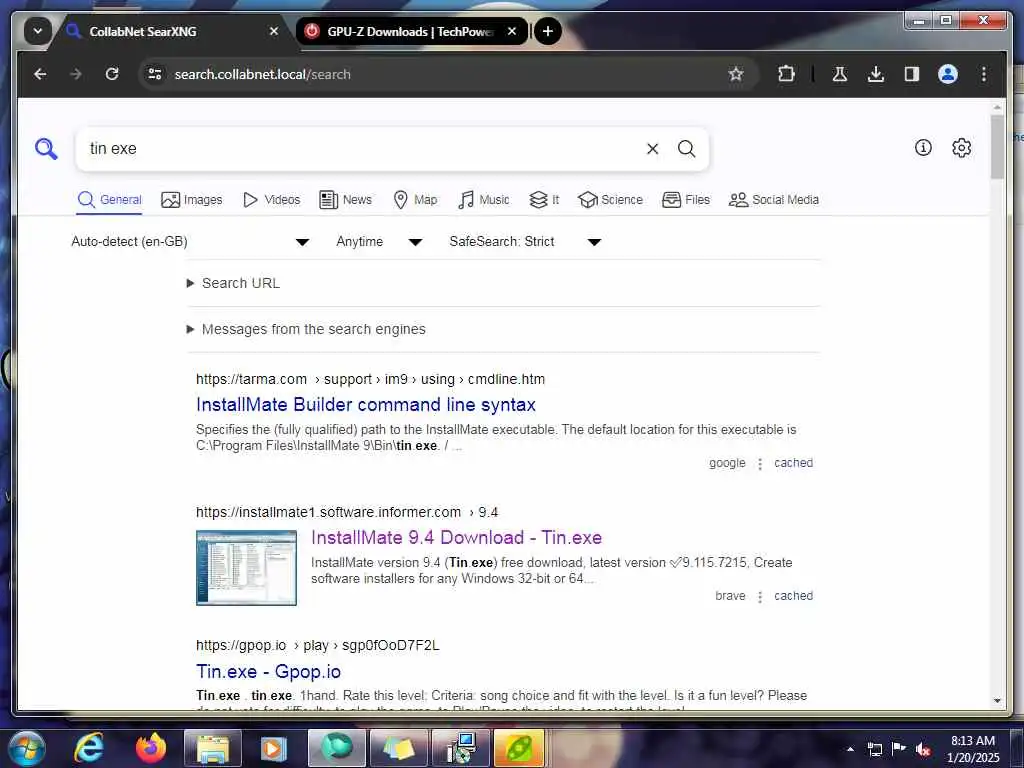Open the Auto-detect (en-GB) language dropdown
Viewport: 1024px width, 768px height.
[190, 242]
